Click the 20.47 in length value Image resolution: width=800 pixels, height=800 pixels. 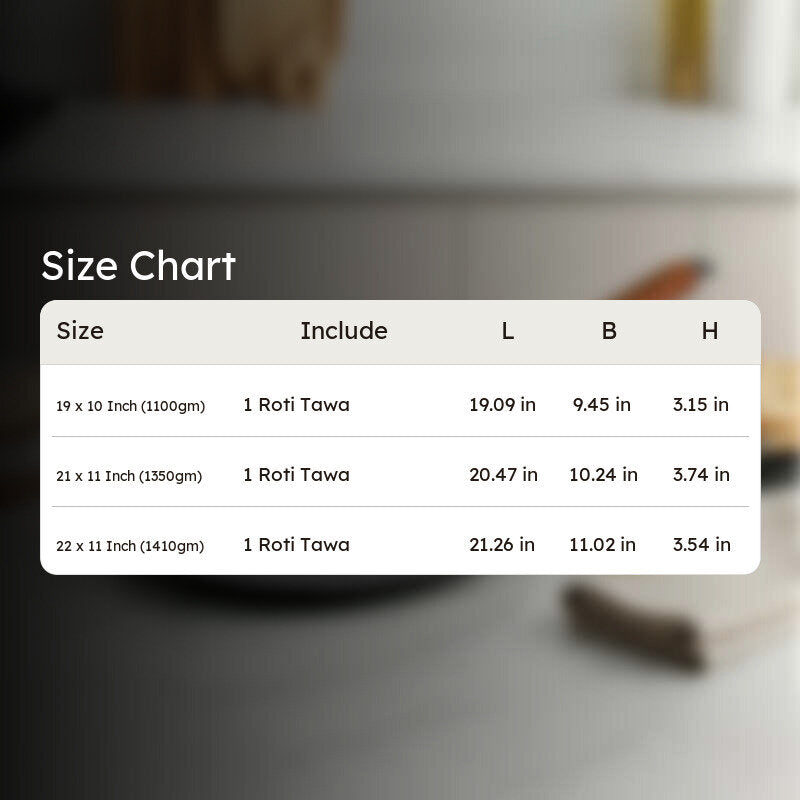pyautogui.click(x=504, y=475)
